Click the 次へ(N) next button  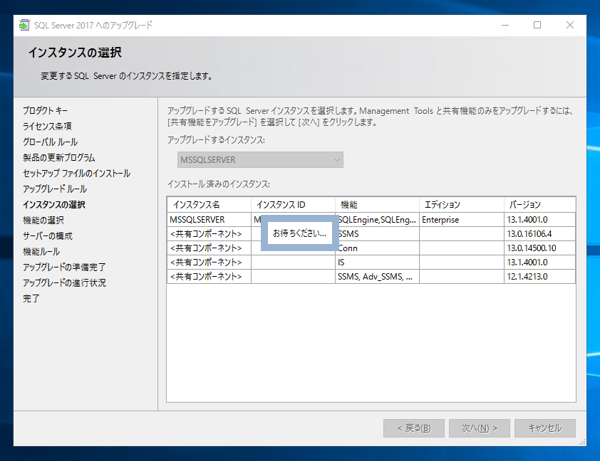[479, 428]
